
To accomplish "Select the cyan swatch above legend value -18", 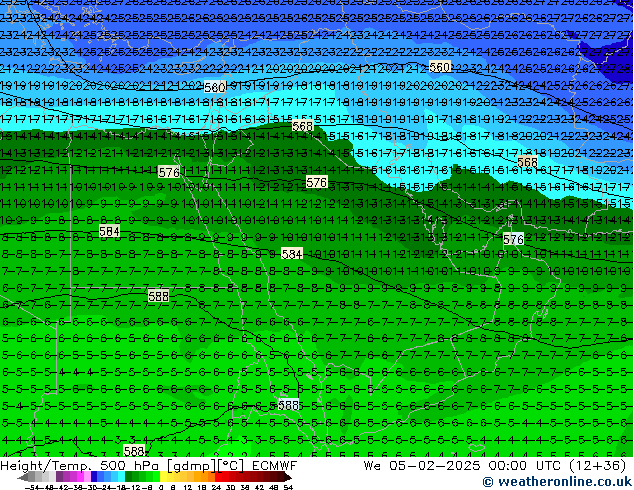I will (122, 476).
